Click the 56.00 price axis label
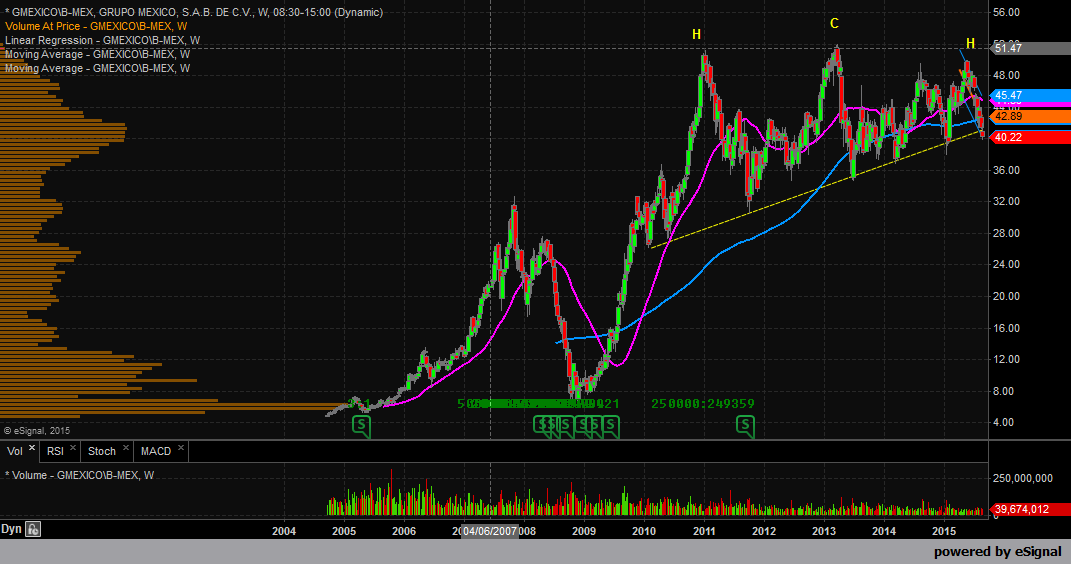Screen dimensions: 1071x564 (1007, 12)
